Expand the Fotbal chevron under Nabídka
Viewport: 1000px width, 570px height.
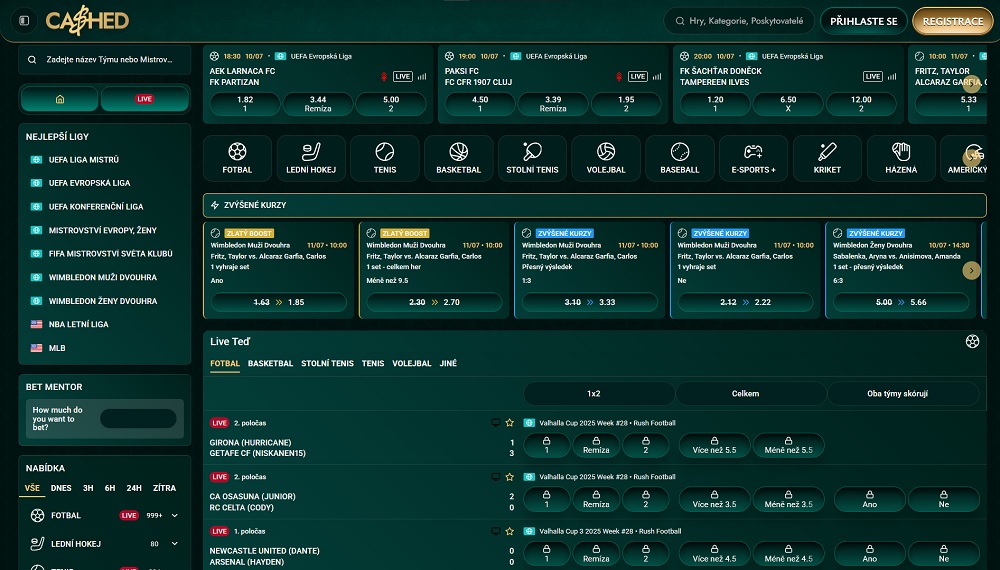point(175,516)
